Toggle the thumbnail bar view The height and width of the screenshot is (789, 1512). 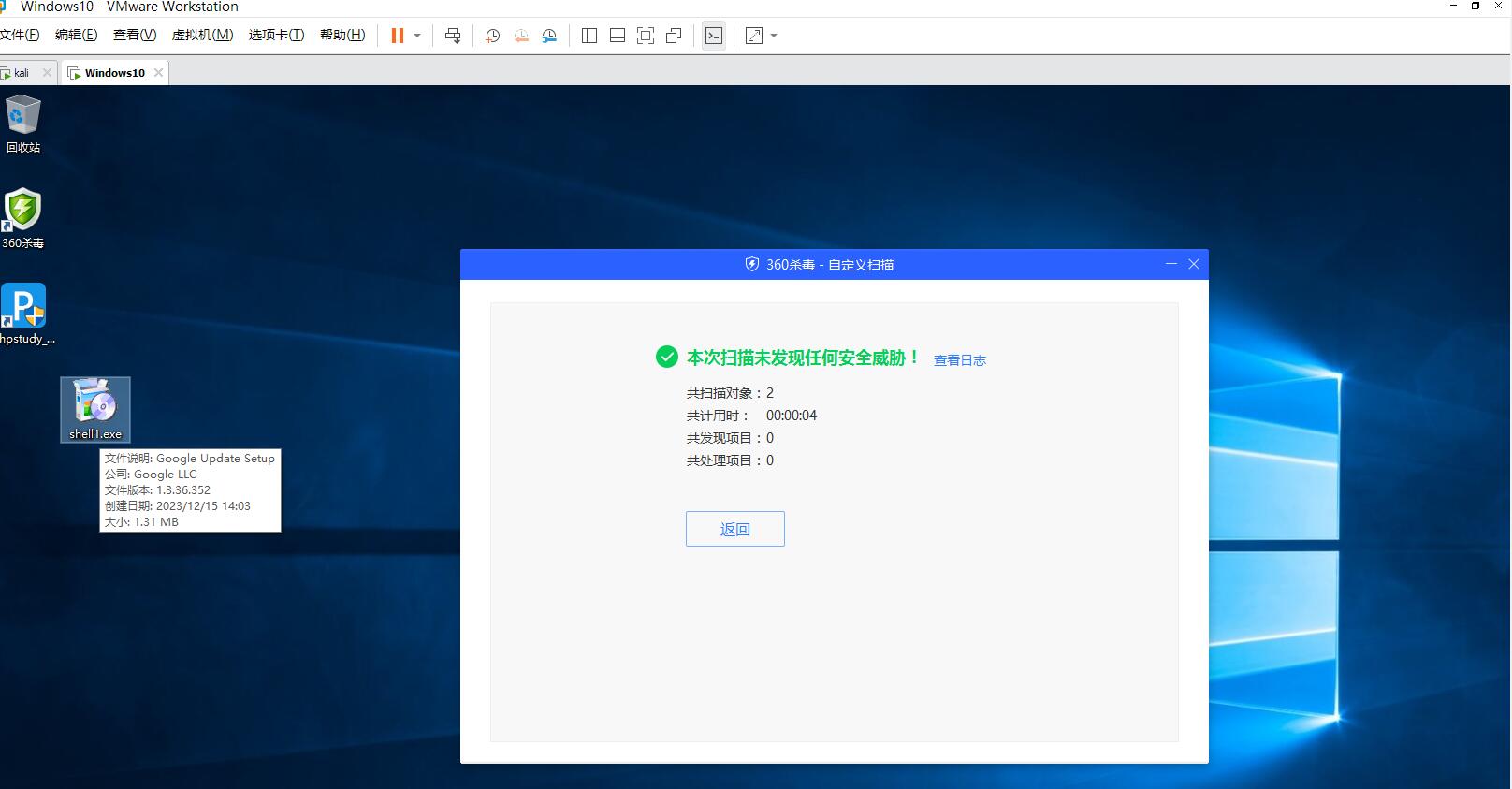coord(618,36)
